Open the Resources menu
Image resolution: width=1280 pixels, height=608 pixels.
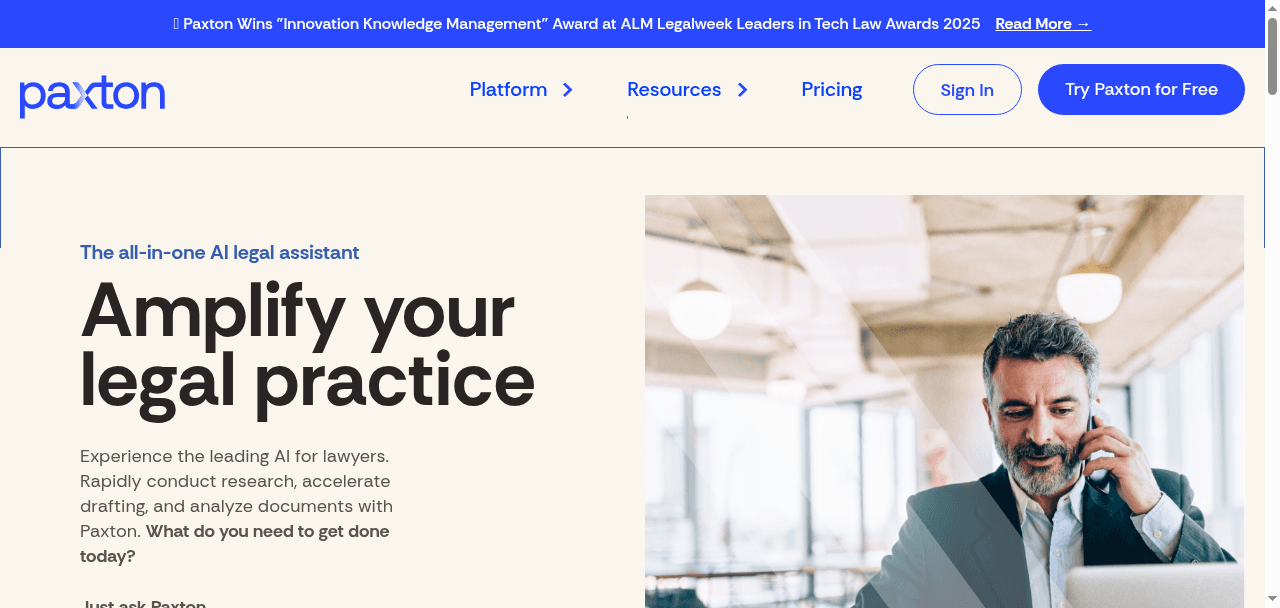coord(674,90)
